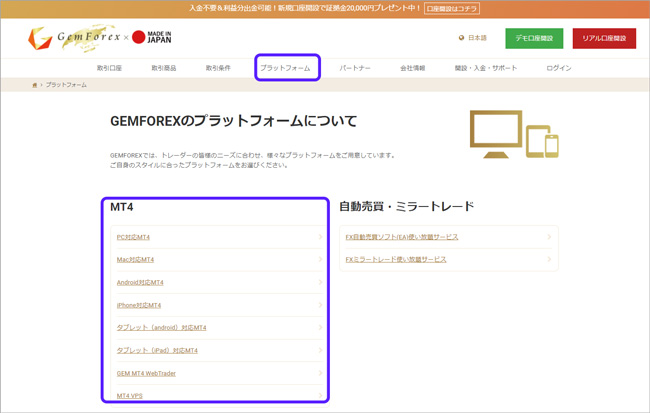Open the iPhone対応MT4 link
The width and height of the screenshot is (650, 413).
pyautogui.click(x=139, y=305)
